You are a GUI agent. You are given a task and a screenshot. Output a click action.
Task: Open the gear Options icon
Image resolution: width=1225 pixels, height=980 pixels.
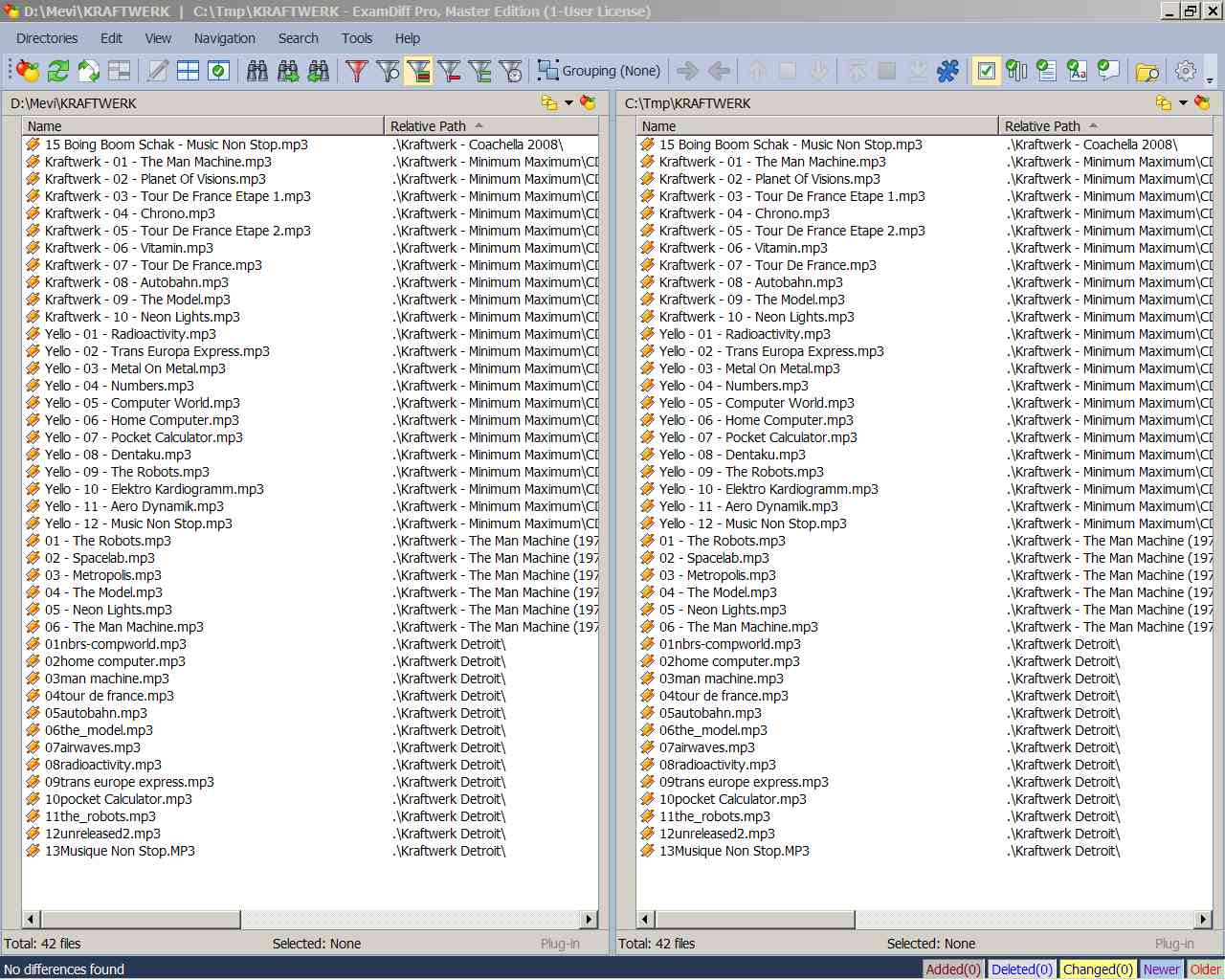(x=1186, y=71)
